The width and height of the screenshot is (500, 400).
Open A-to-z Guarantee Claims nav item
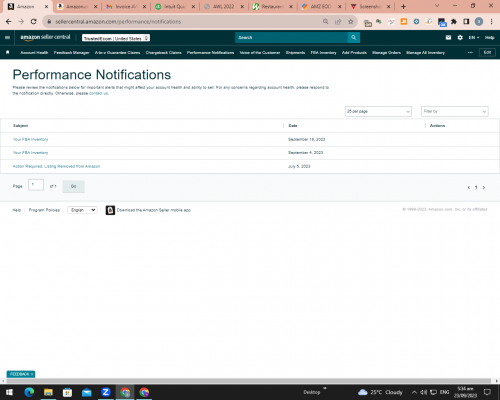(x=117, y=53)
